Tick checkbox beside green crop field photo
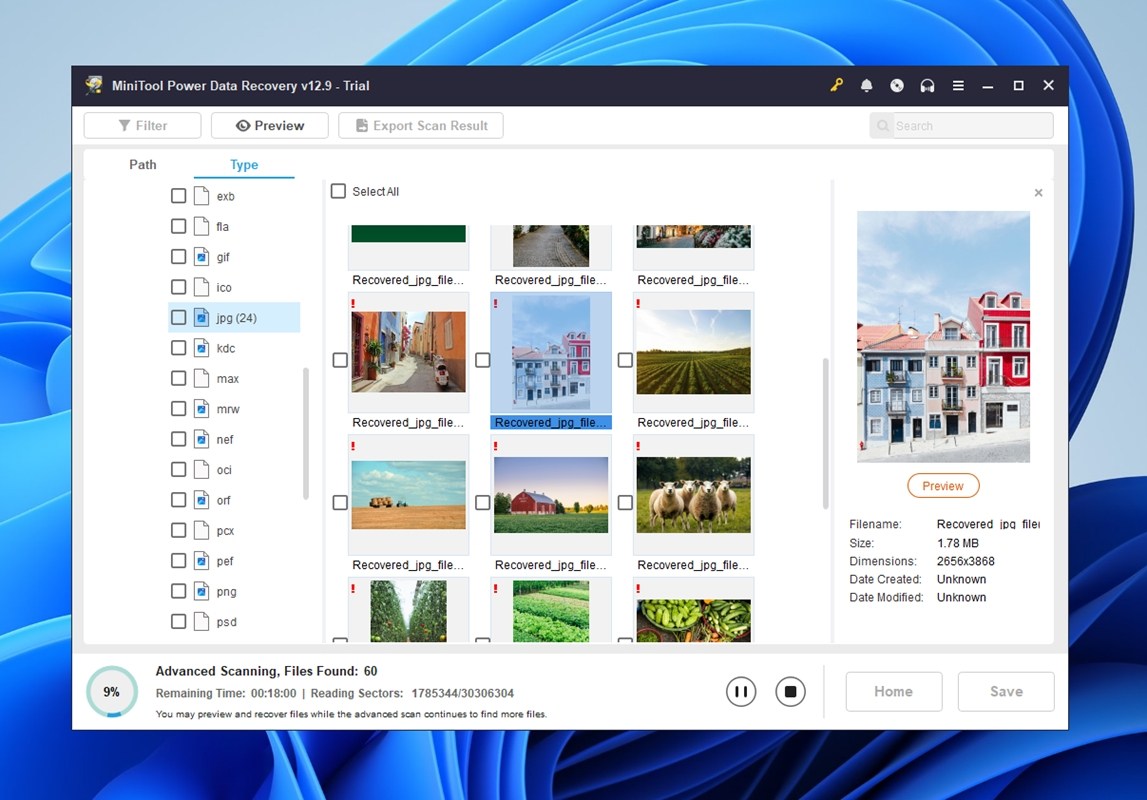The width and height of the screenshot is (1147, 800). 625,360
